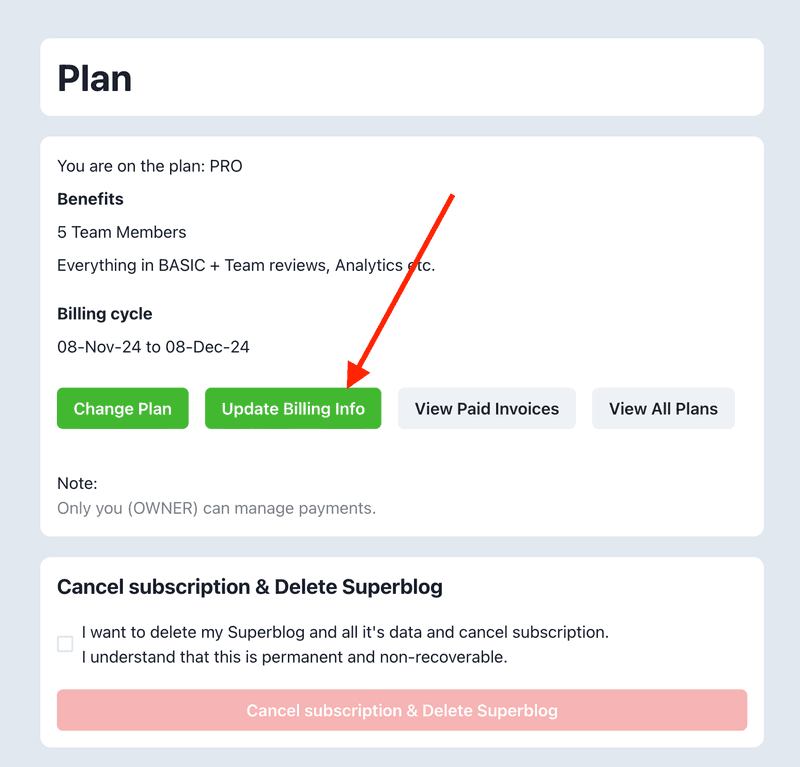This screenshot has height=767, width=800.
Task: Click the "permanent and non-recoverable" warning line
Action: point(295,657)
